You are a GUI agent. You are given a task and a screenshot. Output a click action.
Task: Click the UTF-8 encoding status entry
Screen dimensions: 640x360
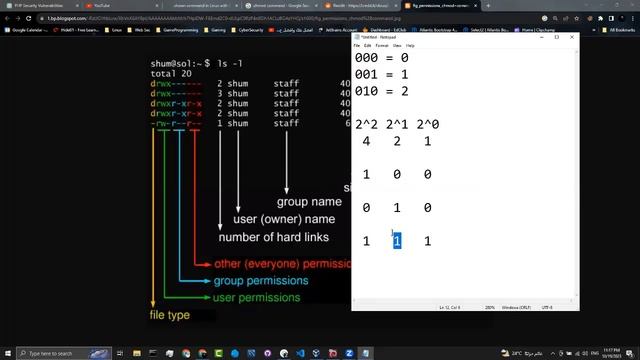tap(547, 307)
